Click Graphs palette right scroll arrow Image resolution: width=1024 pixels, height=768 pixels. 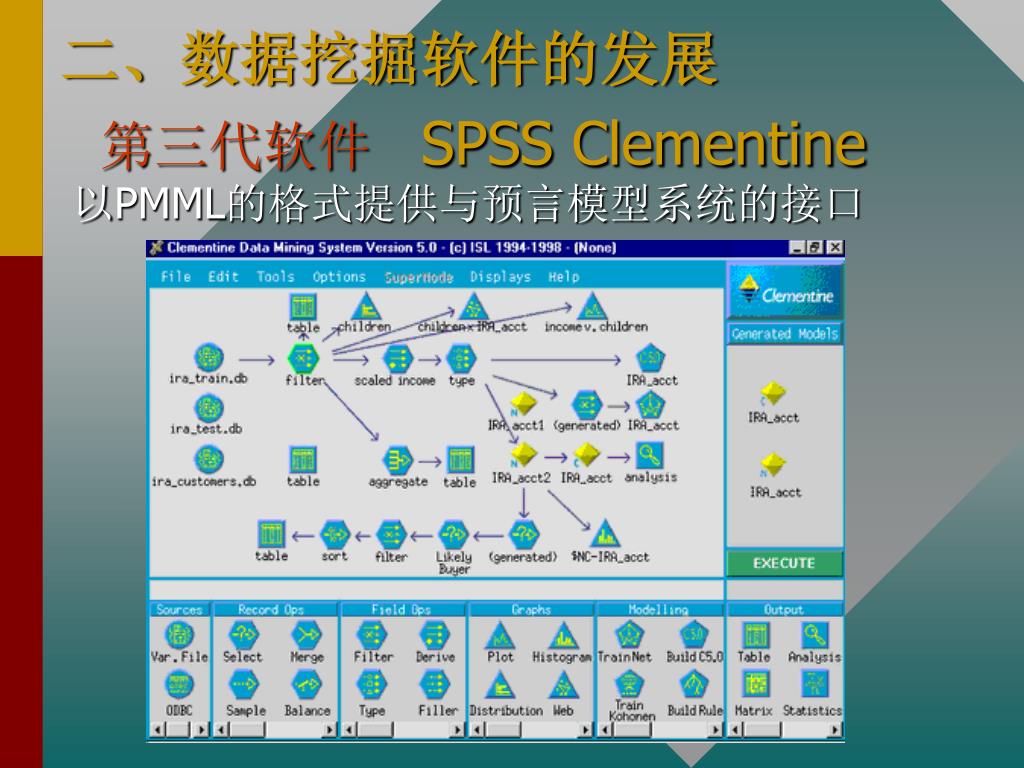coord(586,729)
